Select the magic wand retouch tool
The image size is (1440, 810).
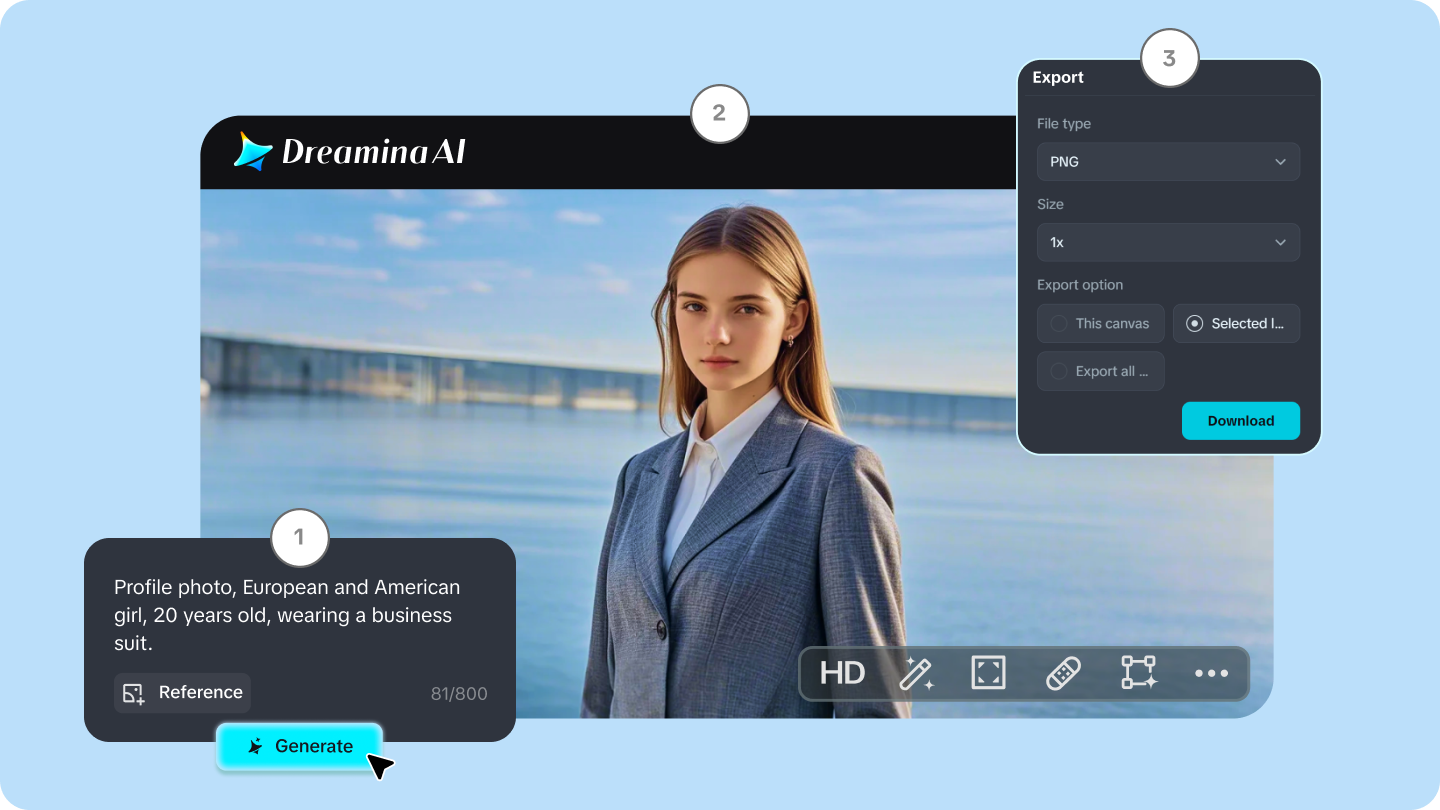point(916,673)
